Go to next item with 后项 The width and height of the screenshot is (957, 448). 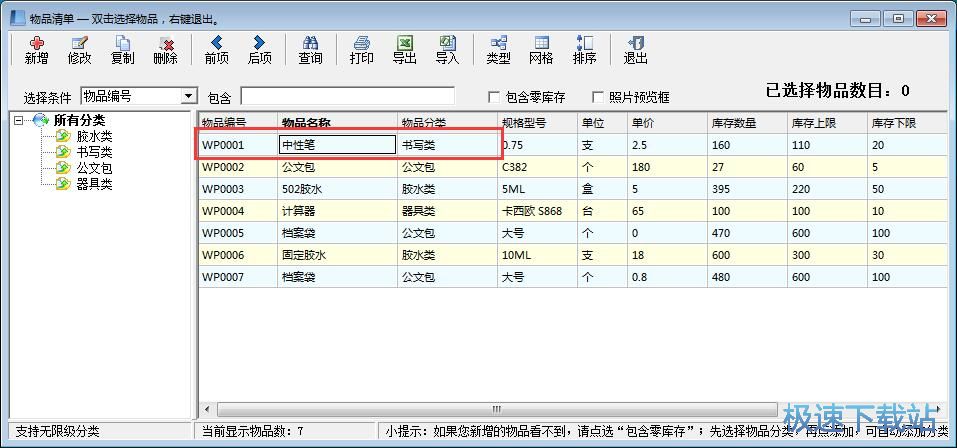(x=259, y=50)
